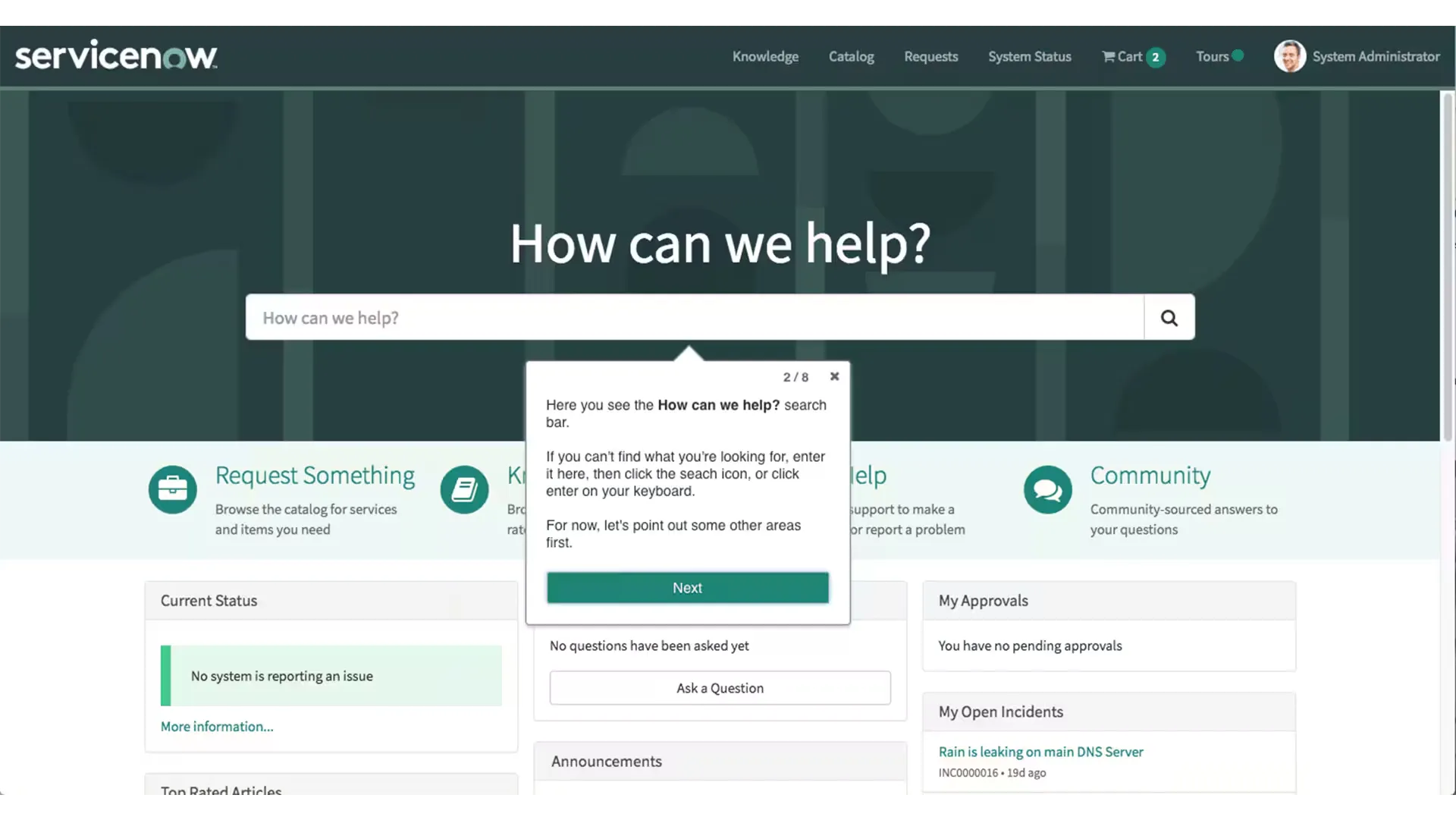
Task: Click the green Cart count badge
Action: 1156,57
